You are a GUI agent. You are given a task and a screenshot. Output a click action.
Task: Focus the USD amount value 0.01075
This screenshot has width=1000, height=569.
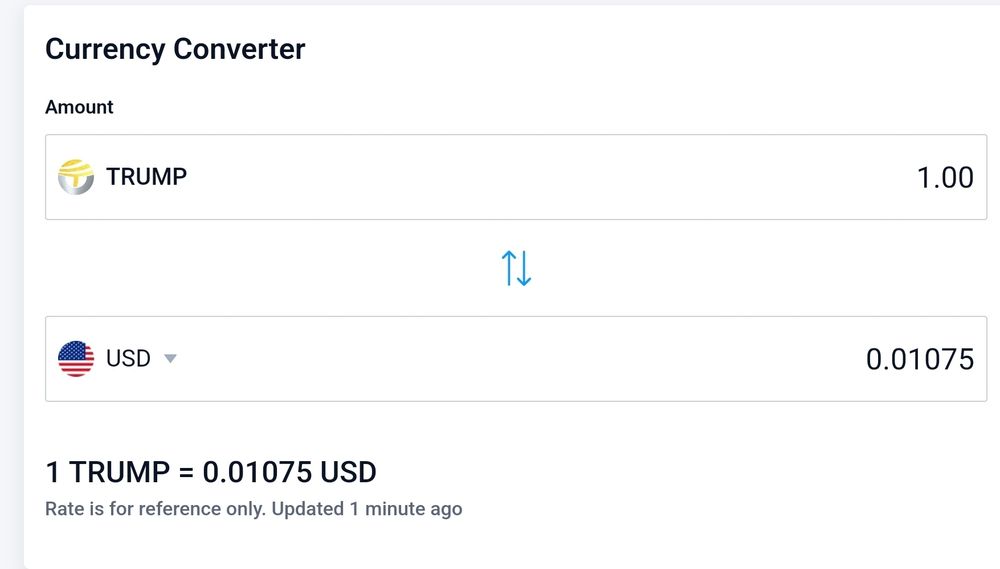click(x=920, y=359)
